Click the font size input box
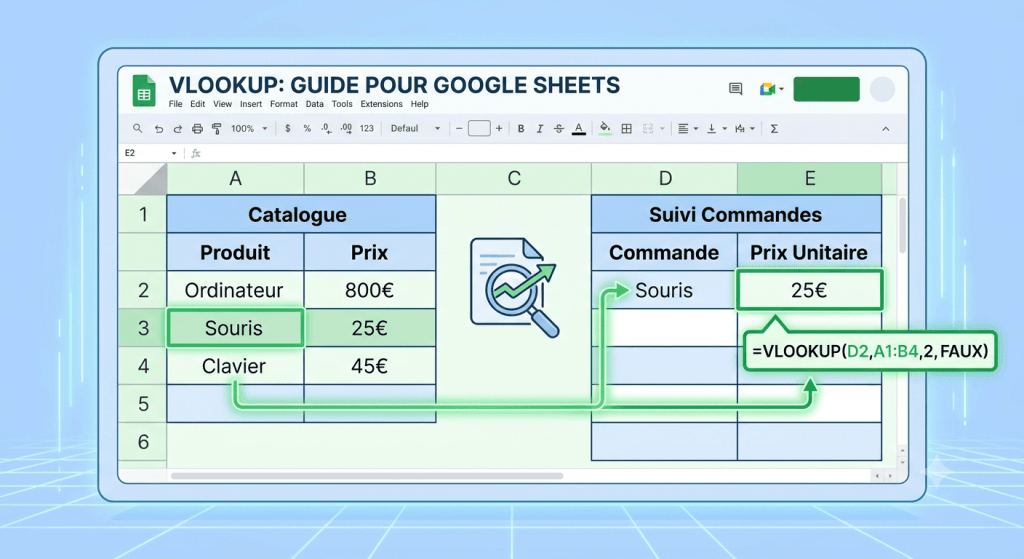 [479, 129]
